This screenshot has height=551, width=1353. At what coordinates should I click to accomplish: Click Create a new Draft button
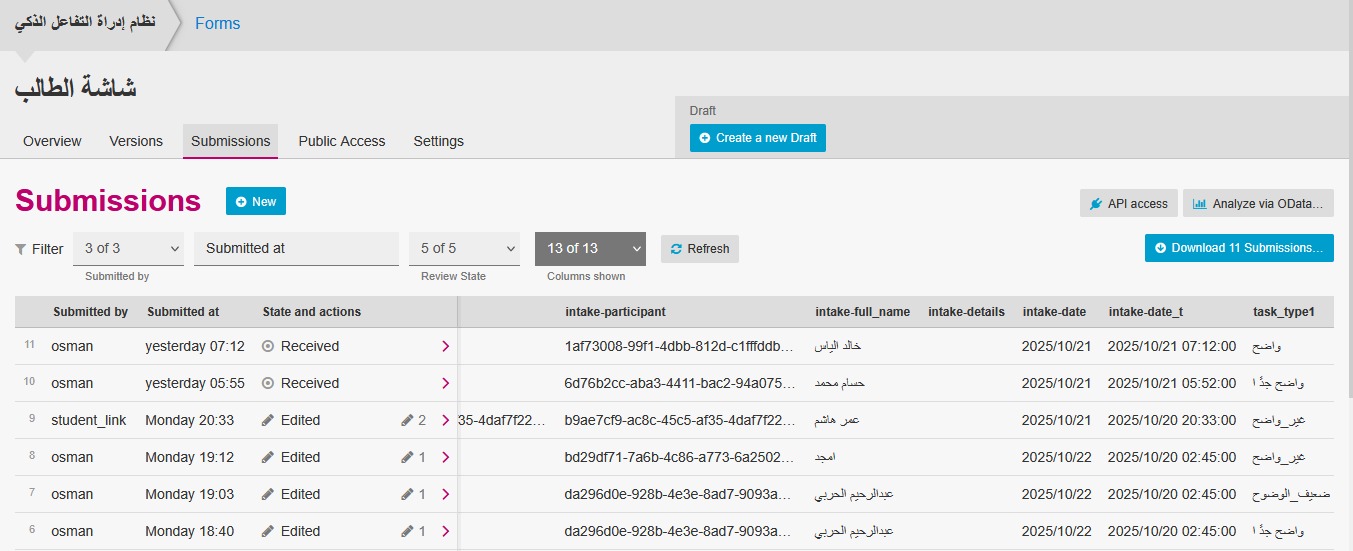click(758, 138)
